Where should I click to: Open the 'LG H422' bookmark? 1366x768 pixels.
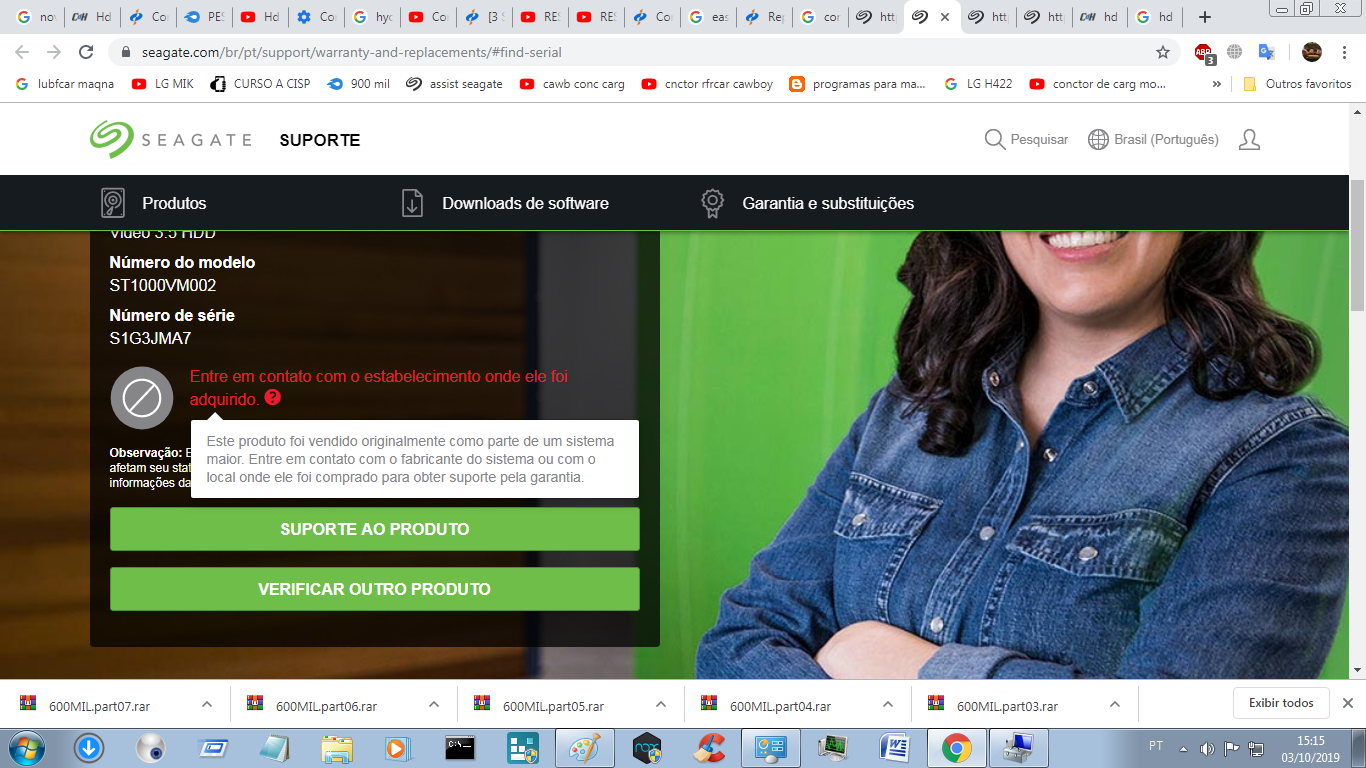pyautogui.click(x=979, y=84)
